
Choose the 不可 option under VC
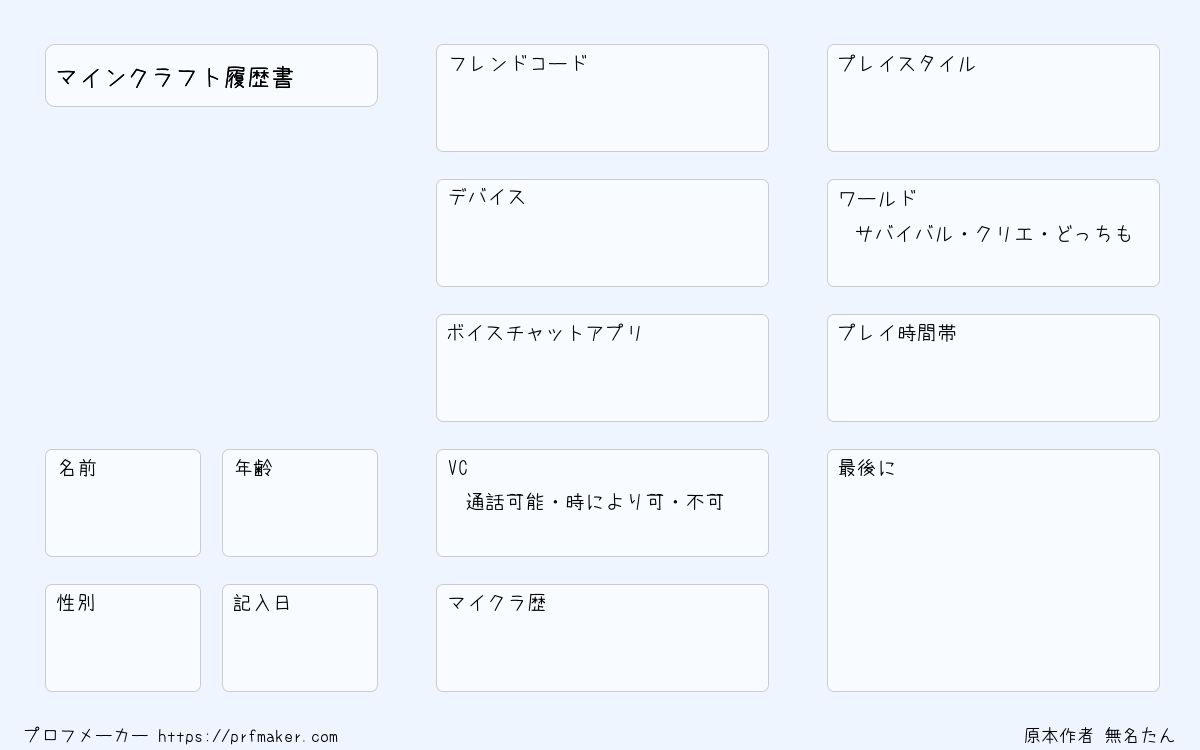[704, 502]
